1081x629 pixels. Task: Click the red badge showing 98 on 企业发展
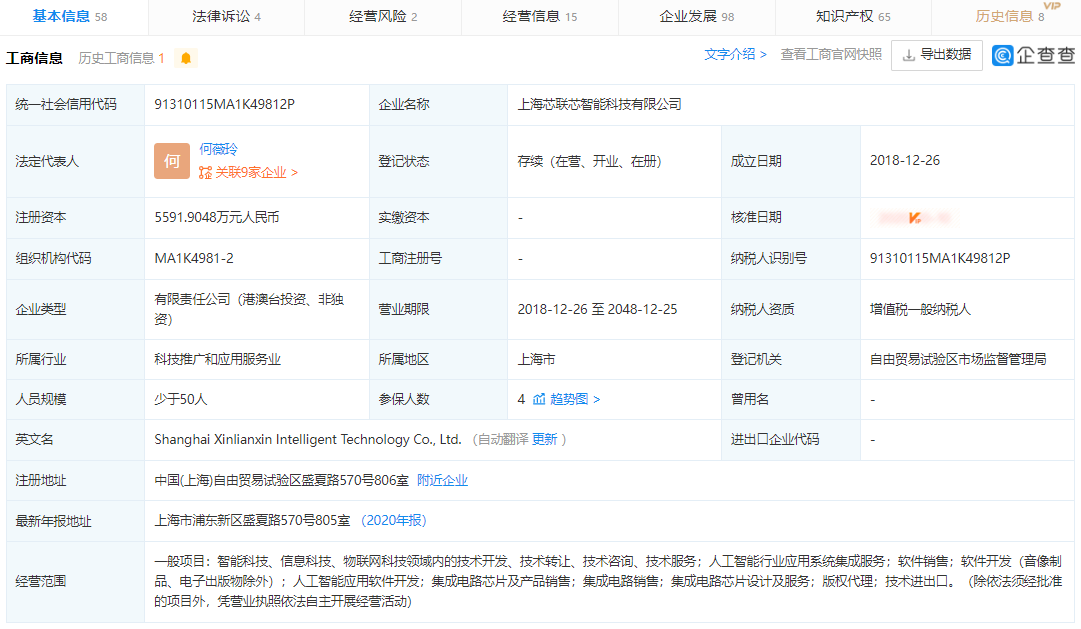point(727,17)
